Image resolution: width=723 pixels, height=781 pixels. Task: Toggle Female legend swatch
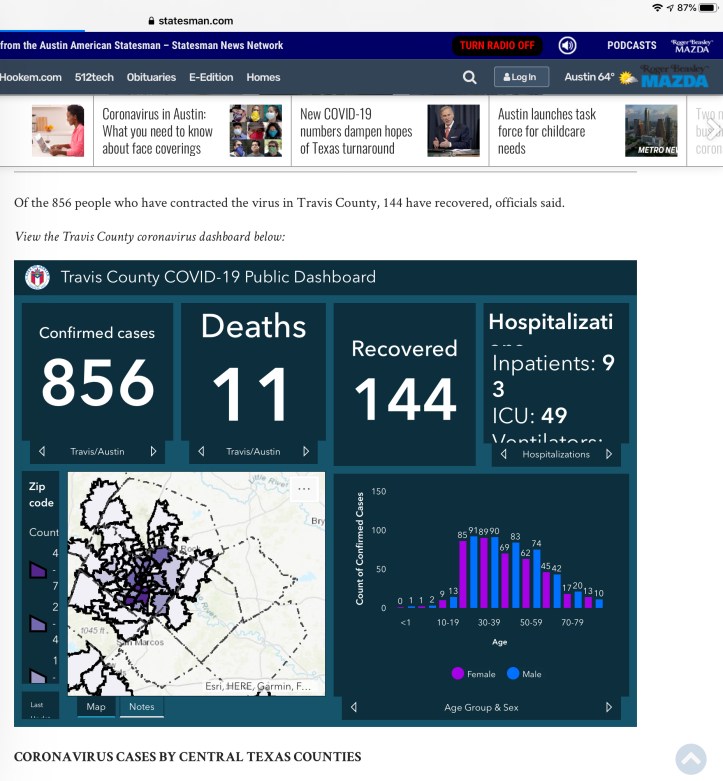pos(458,673)
